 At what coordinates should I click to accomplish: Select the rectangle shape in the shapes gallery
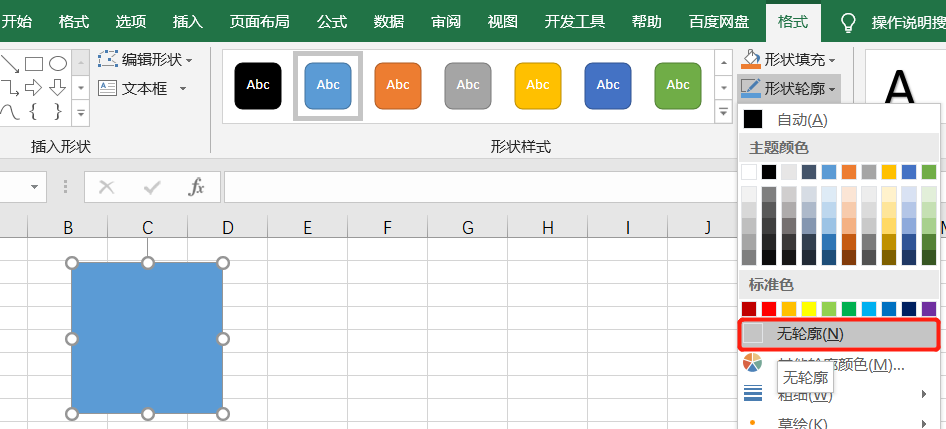coord(34,63)
